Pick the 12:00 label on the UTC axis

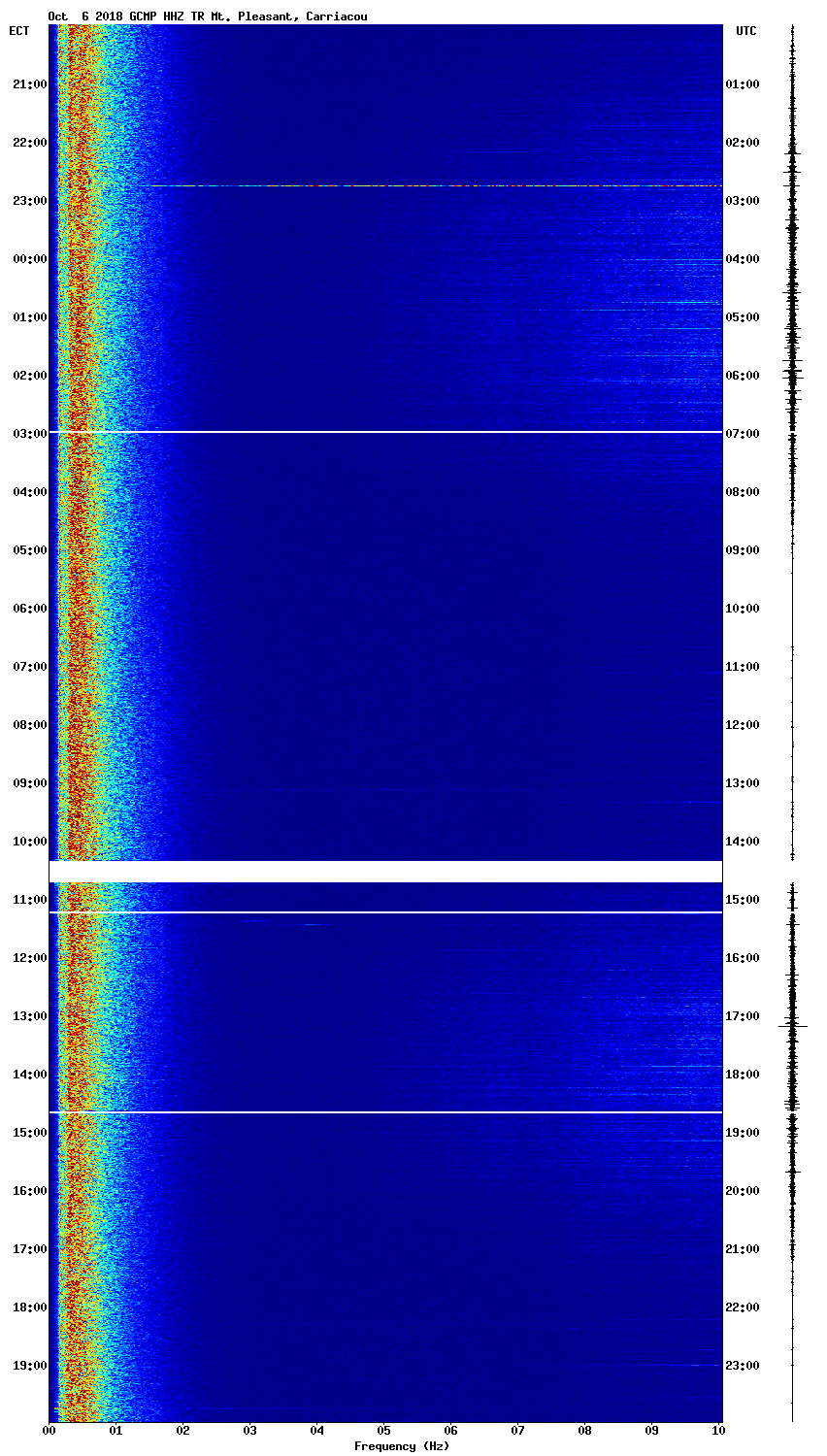pos(743,725)
